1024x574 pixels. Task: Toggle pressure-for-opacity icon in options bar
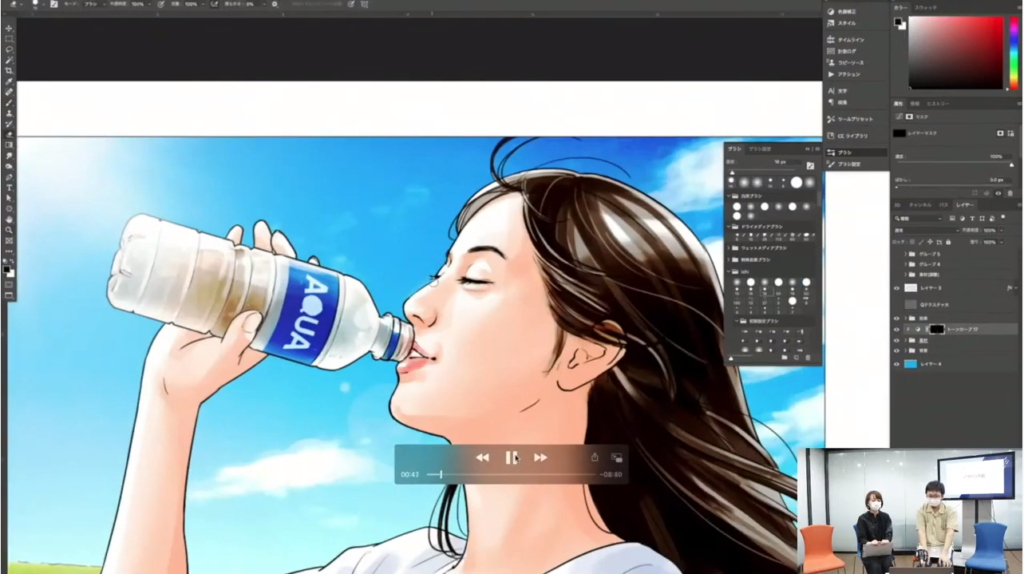point(161,5)
